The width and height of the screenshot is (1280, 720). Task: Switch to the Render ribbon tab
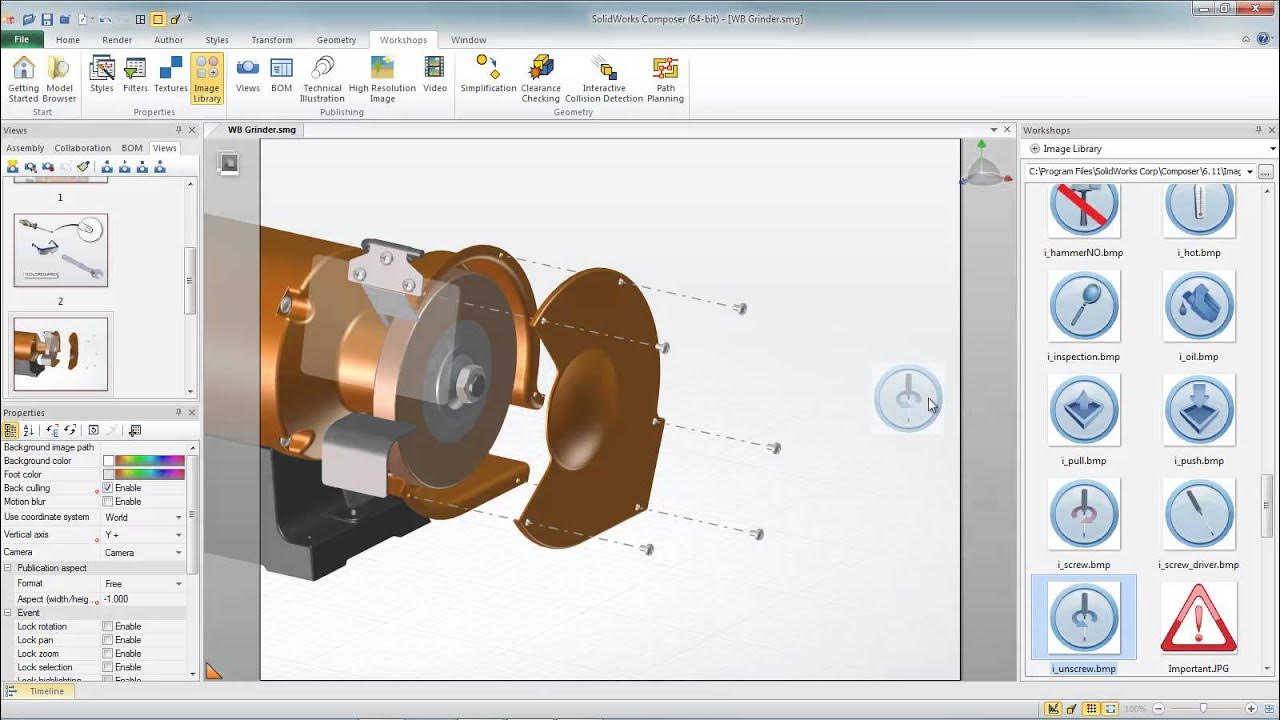[x=117, y=40]
